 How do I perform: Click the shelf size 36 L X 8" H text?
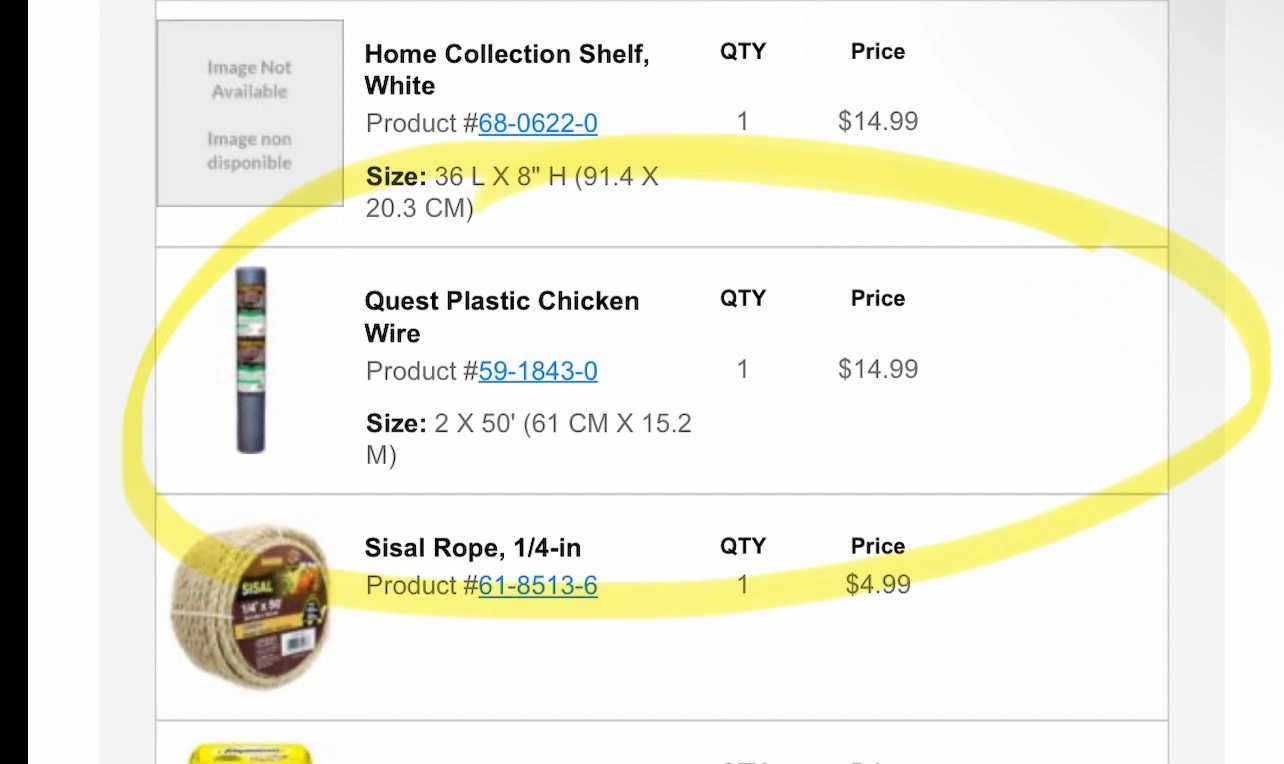(512, 193)
